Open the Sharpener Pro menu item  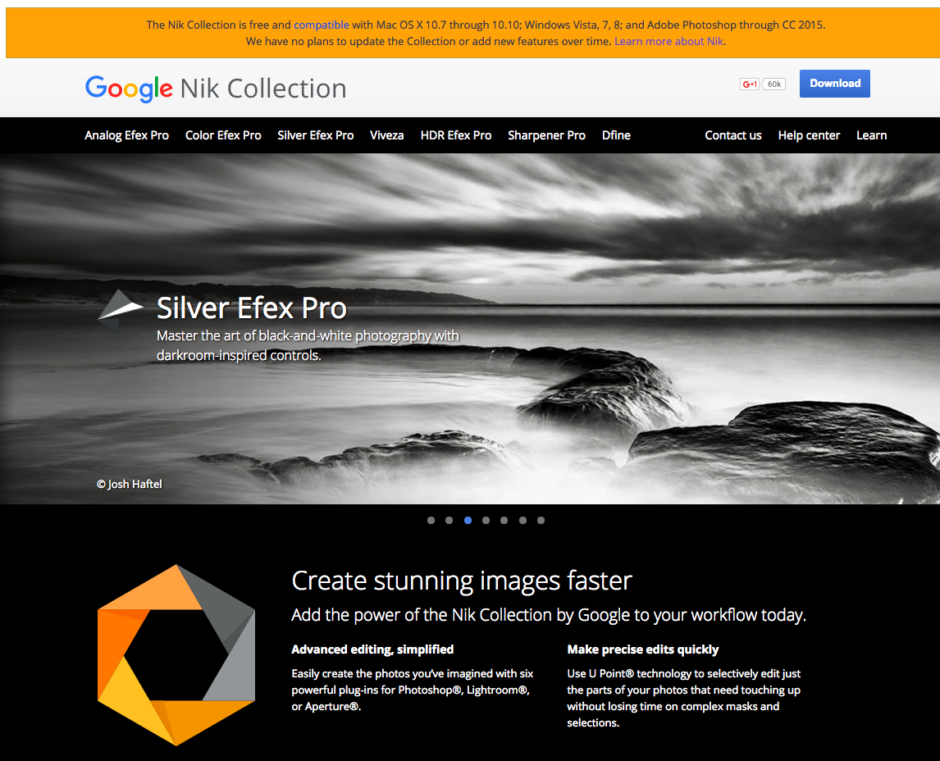546,136
